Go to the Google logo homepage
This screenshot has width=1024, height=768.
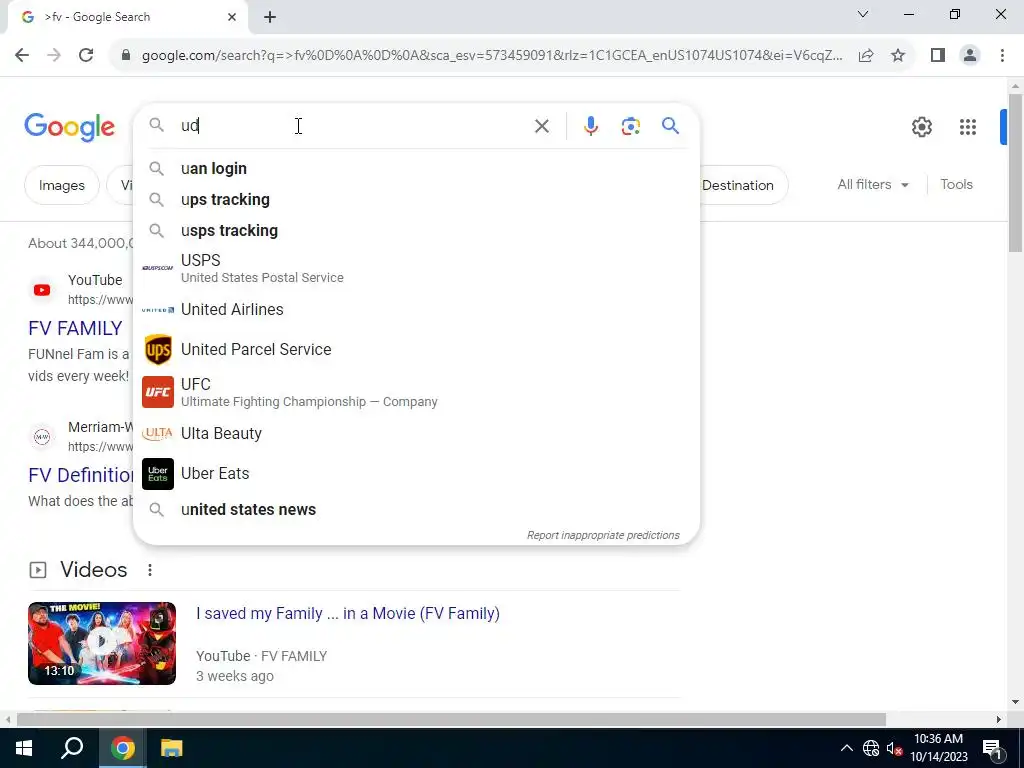pos(69,127)
